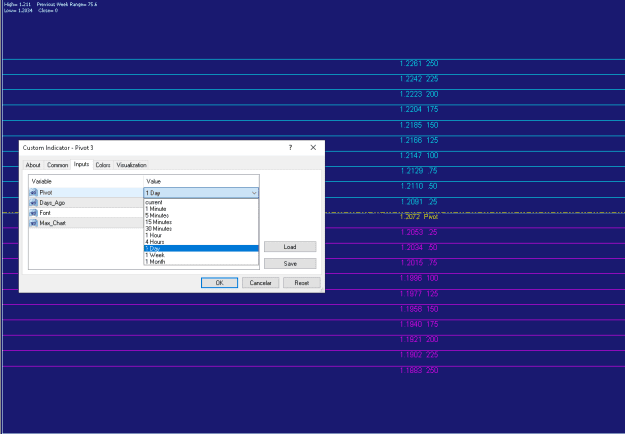Choose '1 Week' from the timeframe list
Screen dimensions: 625x434
[201, 255]
